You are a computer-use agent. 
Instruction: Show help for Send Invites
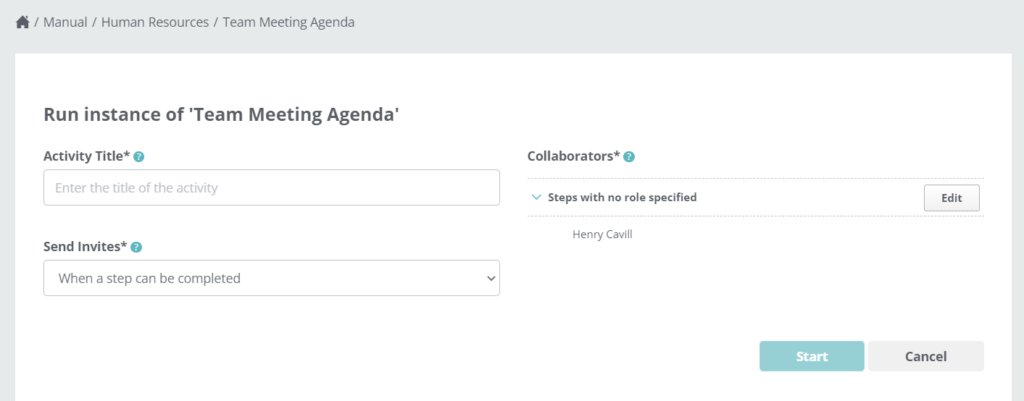pyautogui.click(x=136, y=247)
